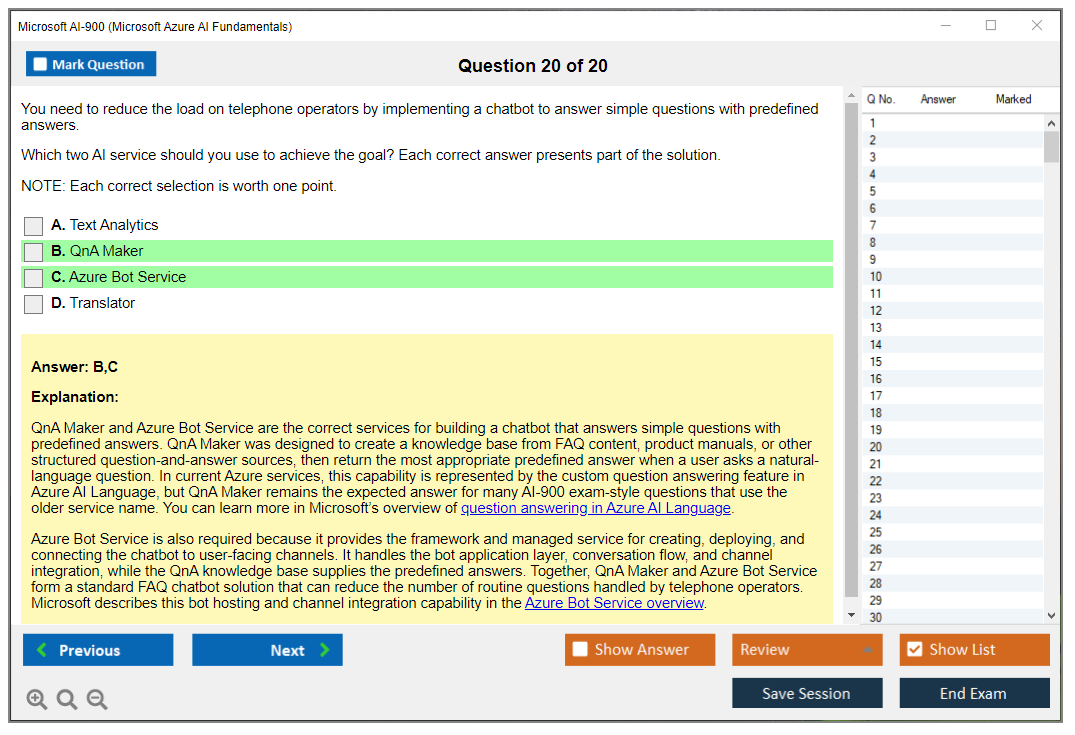Save the current exam session
Screen dimensions: 1075x735
pos(807,693)
